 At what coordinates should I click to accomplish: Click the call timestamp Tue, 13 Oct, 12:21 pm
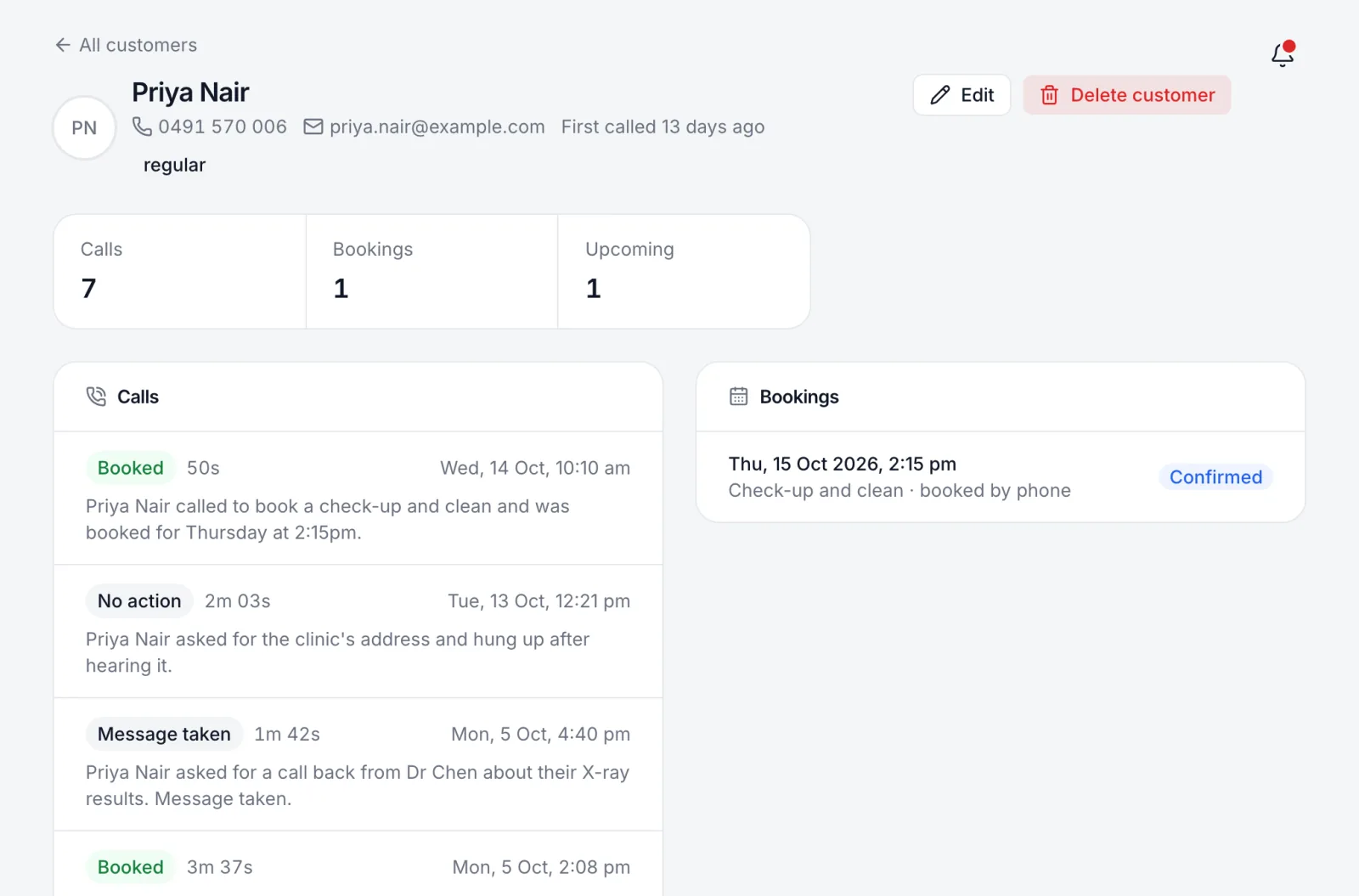(539, 601)
